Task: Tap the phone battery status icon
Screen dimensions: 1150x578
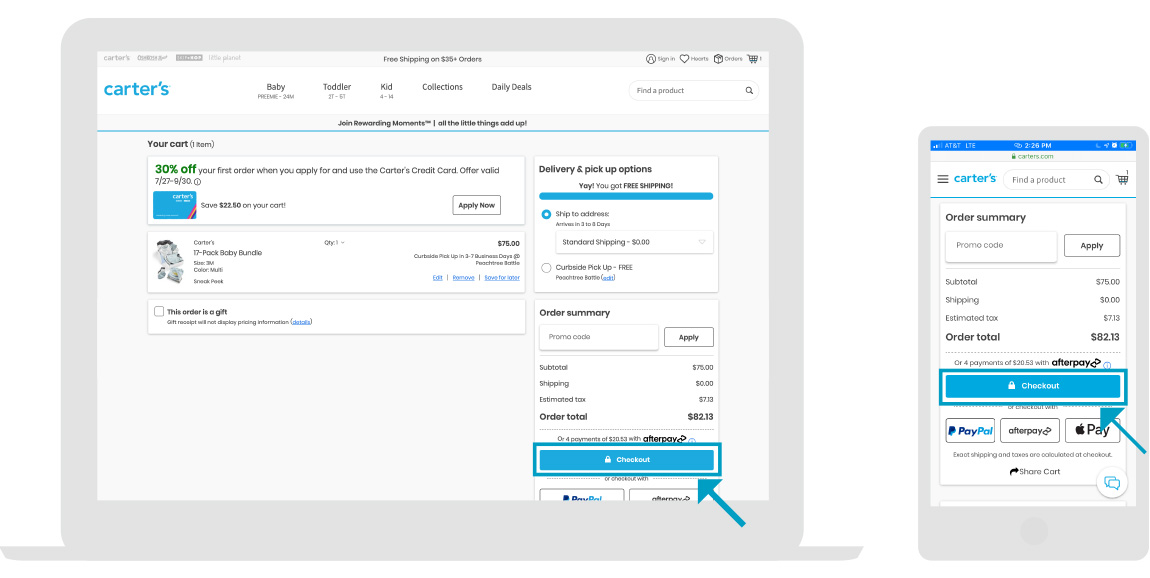Action: (x=1126, y=145)
